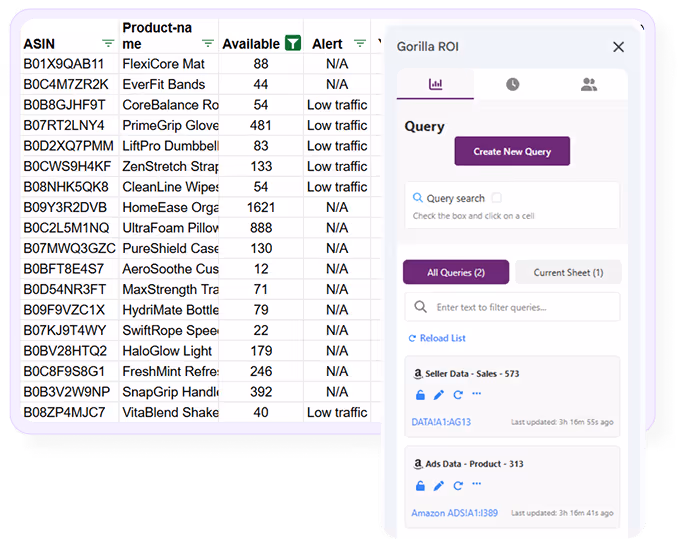This screenshot has width=687, height=539.
Task: Click the Amazon logo on Seller Data card
Action: 418,373
